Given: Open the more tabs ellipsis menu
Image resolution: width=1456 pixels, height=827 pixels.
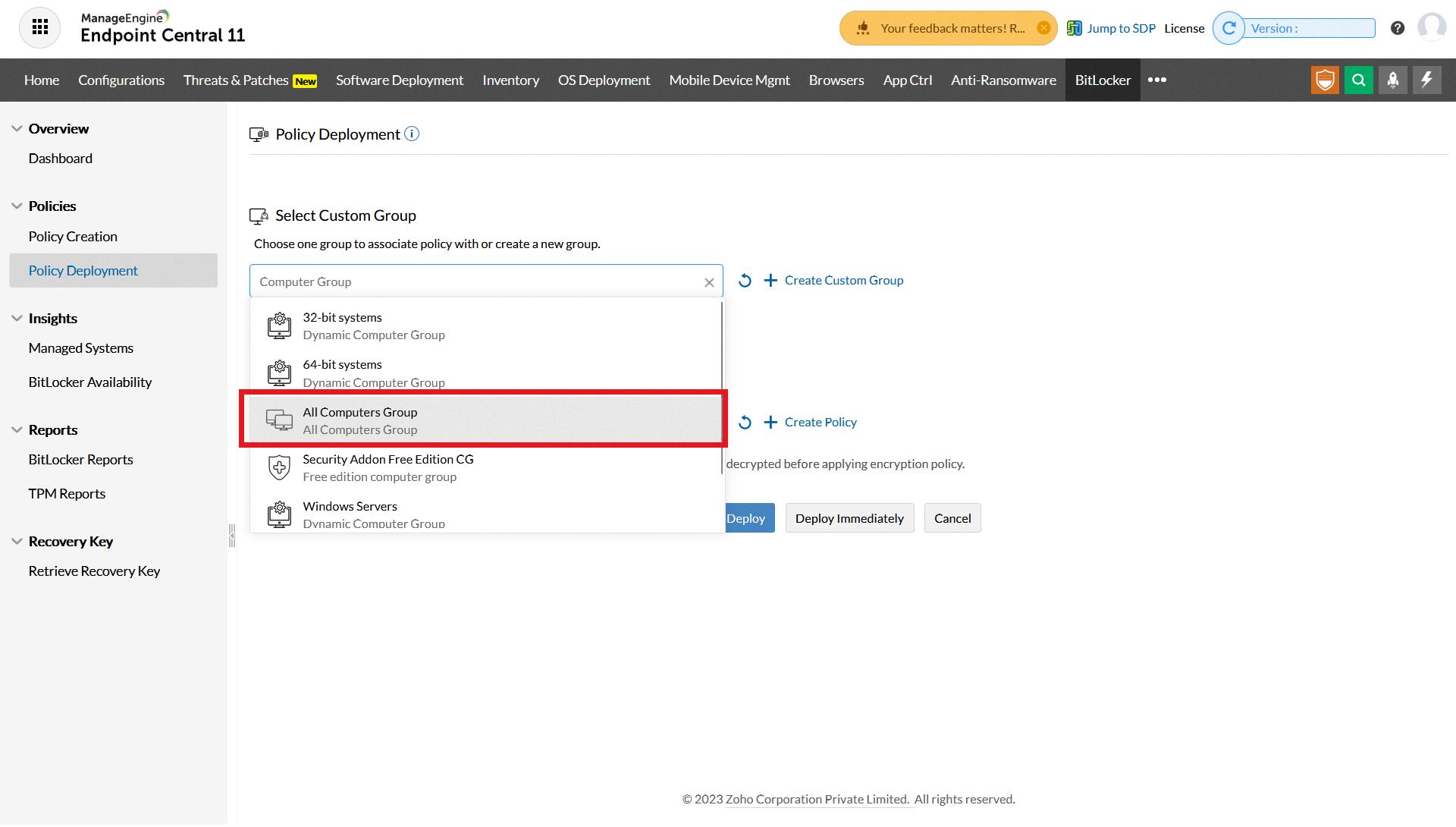Looking at the screenshot, I should point(1157,80).
